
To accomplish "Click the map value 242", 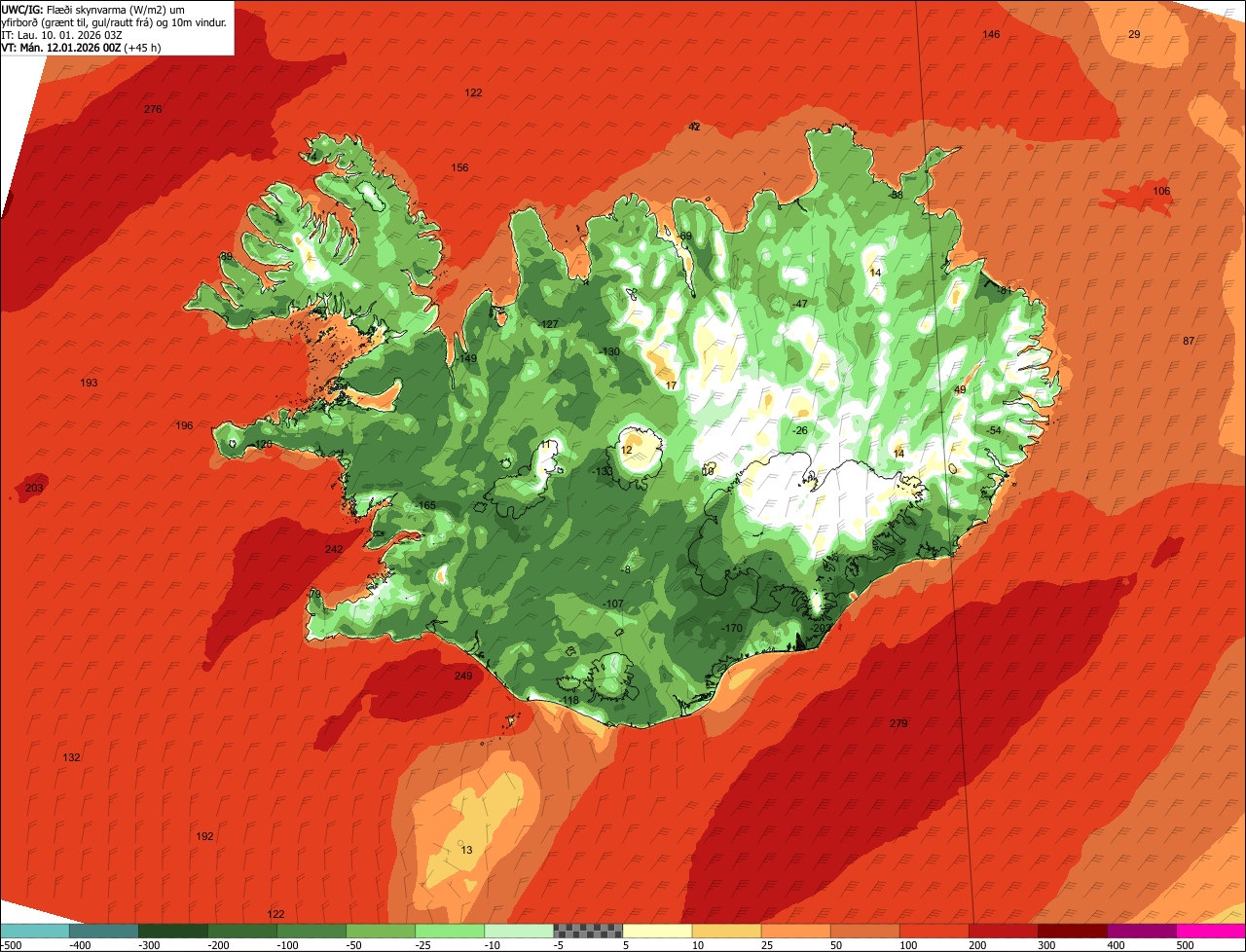I will click(x=334, y=549).
